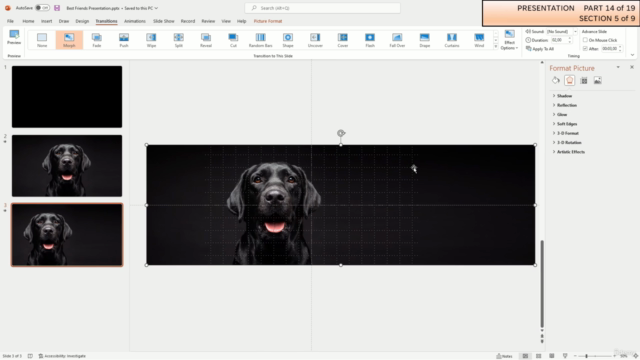The height and width of the screenshot is (360, 640).
Task: Open the Design tab
Action: click(x=82, y=21)
